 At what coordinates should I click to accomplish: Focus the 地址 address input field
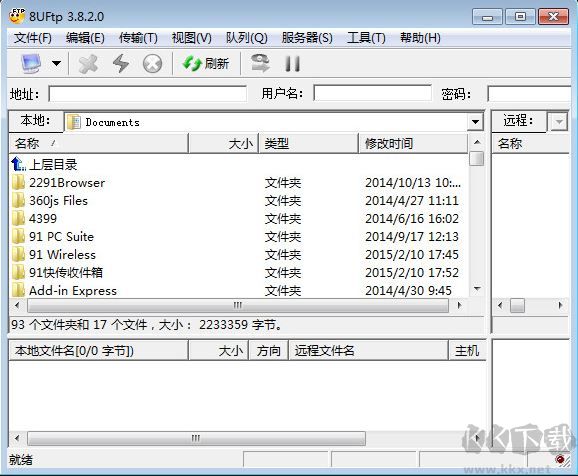(147, 94)
